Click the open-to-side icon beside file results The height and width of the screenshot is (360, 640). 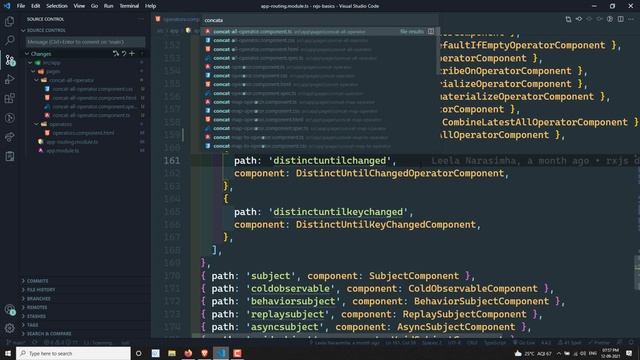pos(431,31)
